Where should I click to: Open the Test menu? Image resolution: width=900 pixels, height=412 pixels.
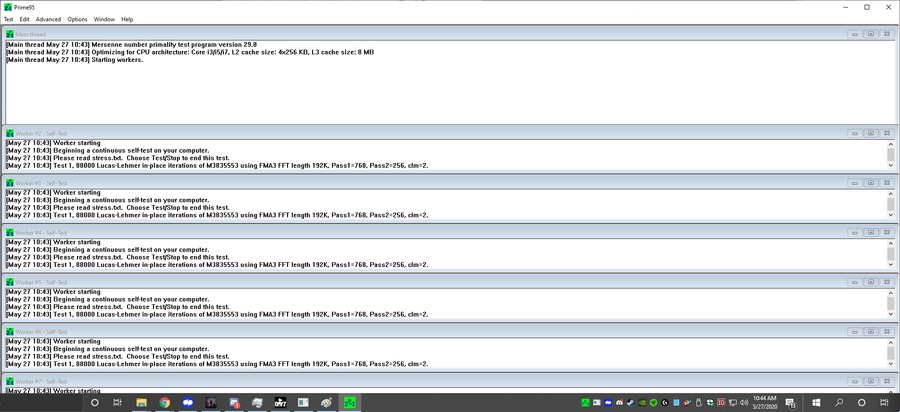tap(9, 19)
